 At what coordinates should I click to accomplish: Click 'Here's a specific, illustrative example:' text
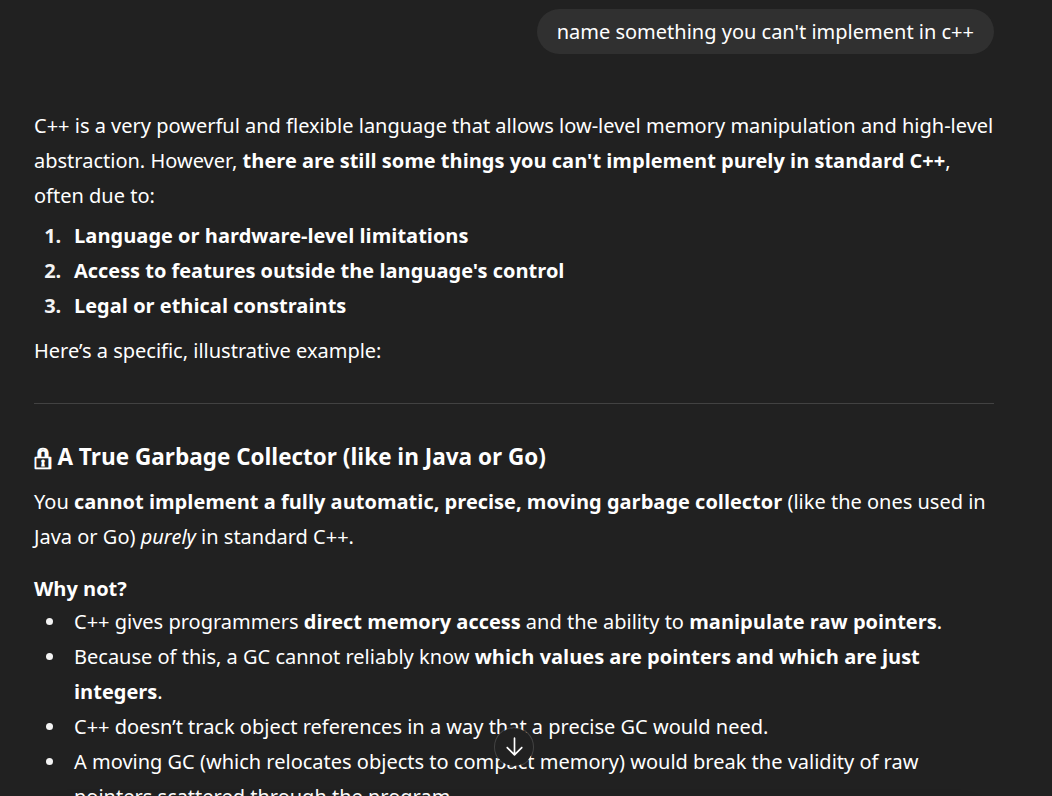207,351
